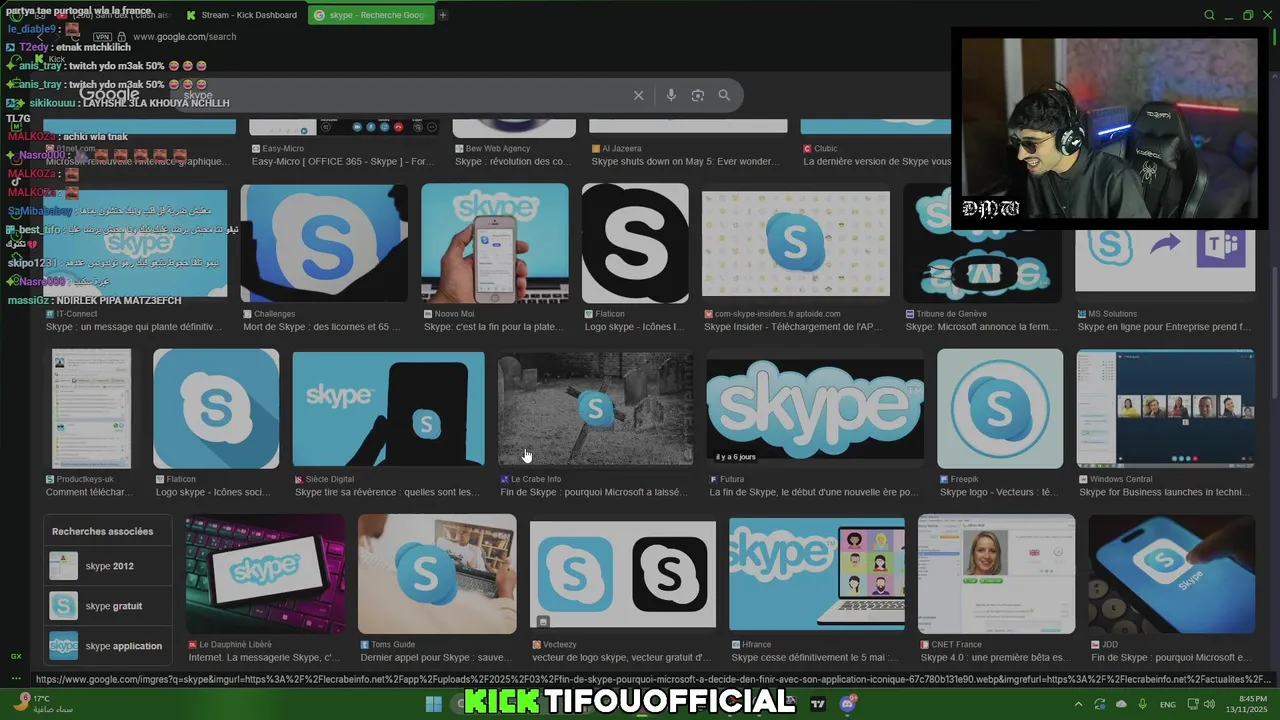This screenshot has width=1280, height=720.
Task: Open Le Dauphiné Libéré keyboard thumbnail
Action: (265, 574)
